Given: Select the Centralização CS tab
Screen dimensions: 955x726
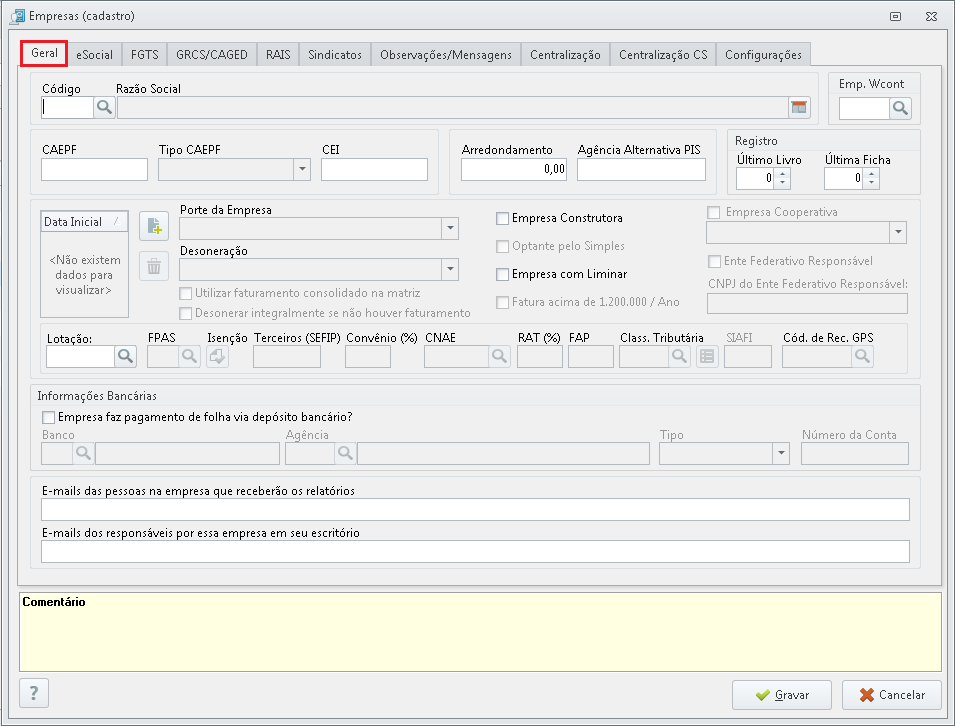Looking at the screenshot, I should 663,55.
